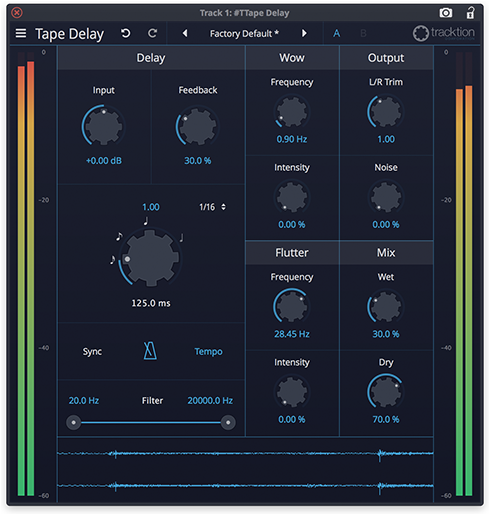Click the 125.0 ms delay time value

151,303
